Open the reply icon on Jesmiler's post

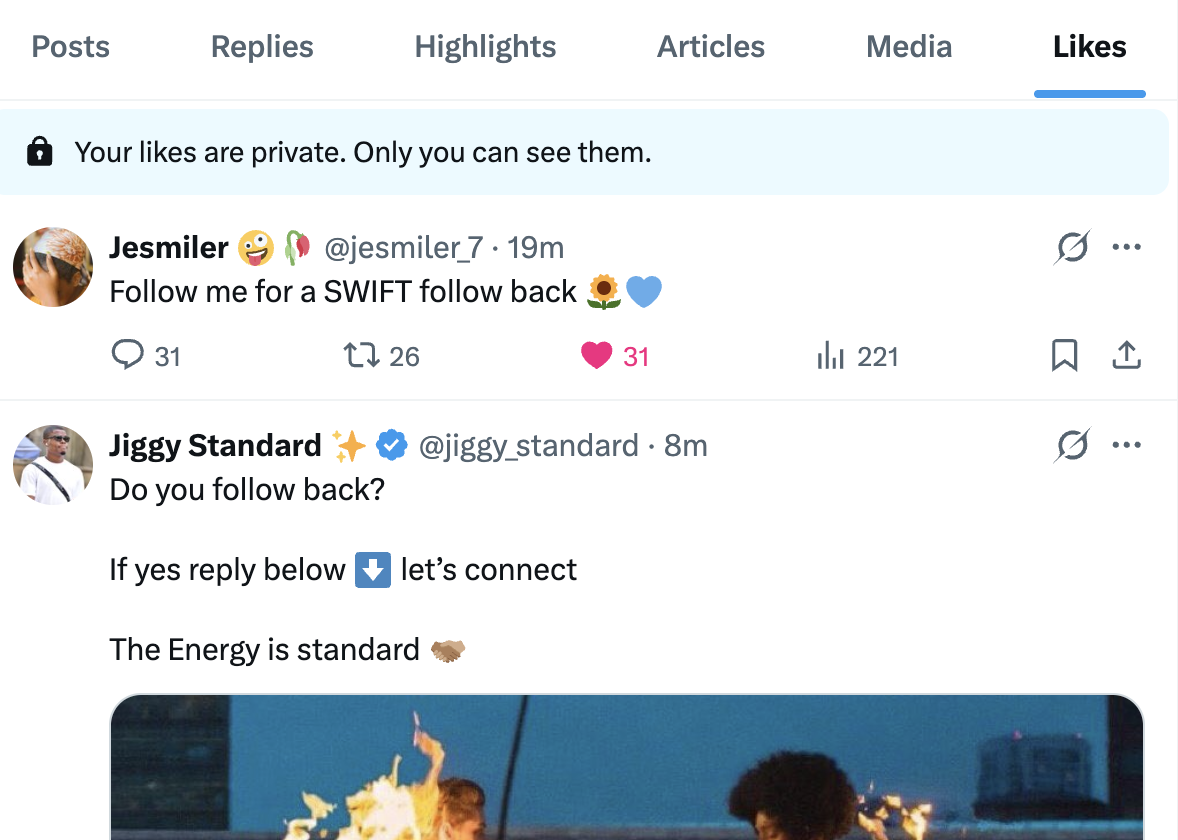[128, 355]
